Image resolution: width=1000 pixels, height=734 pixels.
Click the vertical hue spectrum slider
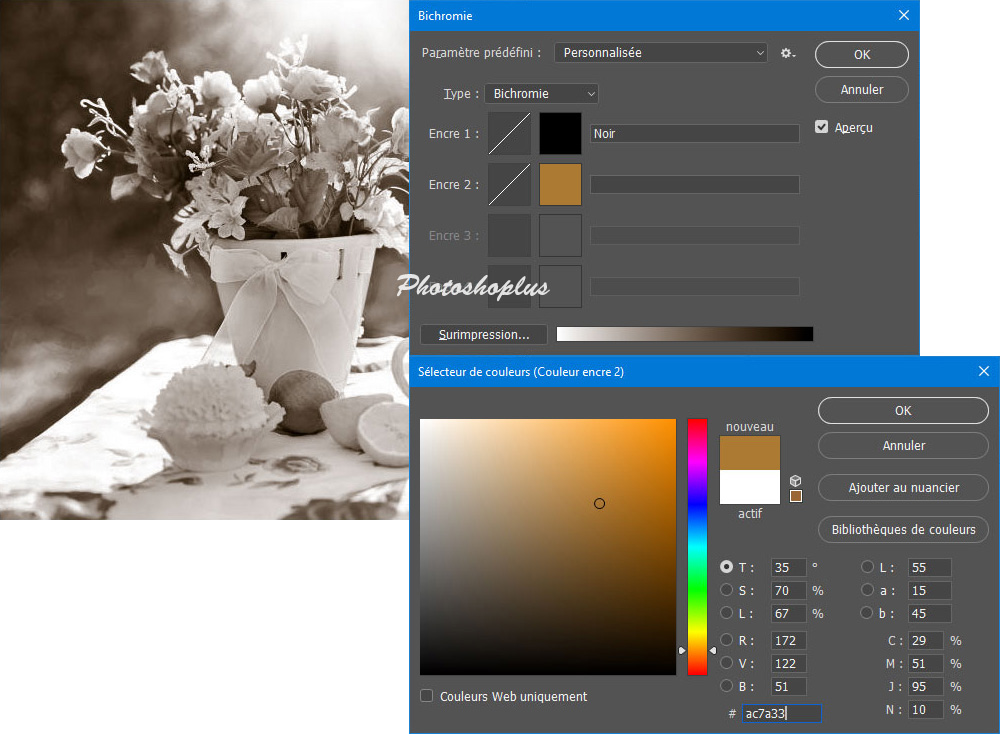click(697, 546)
